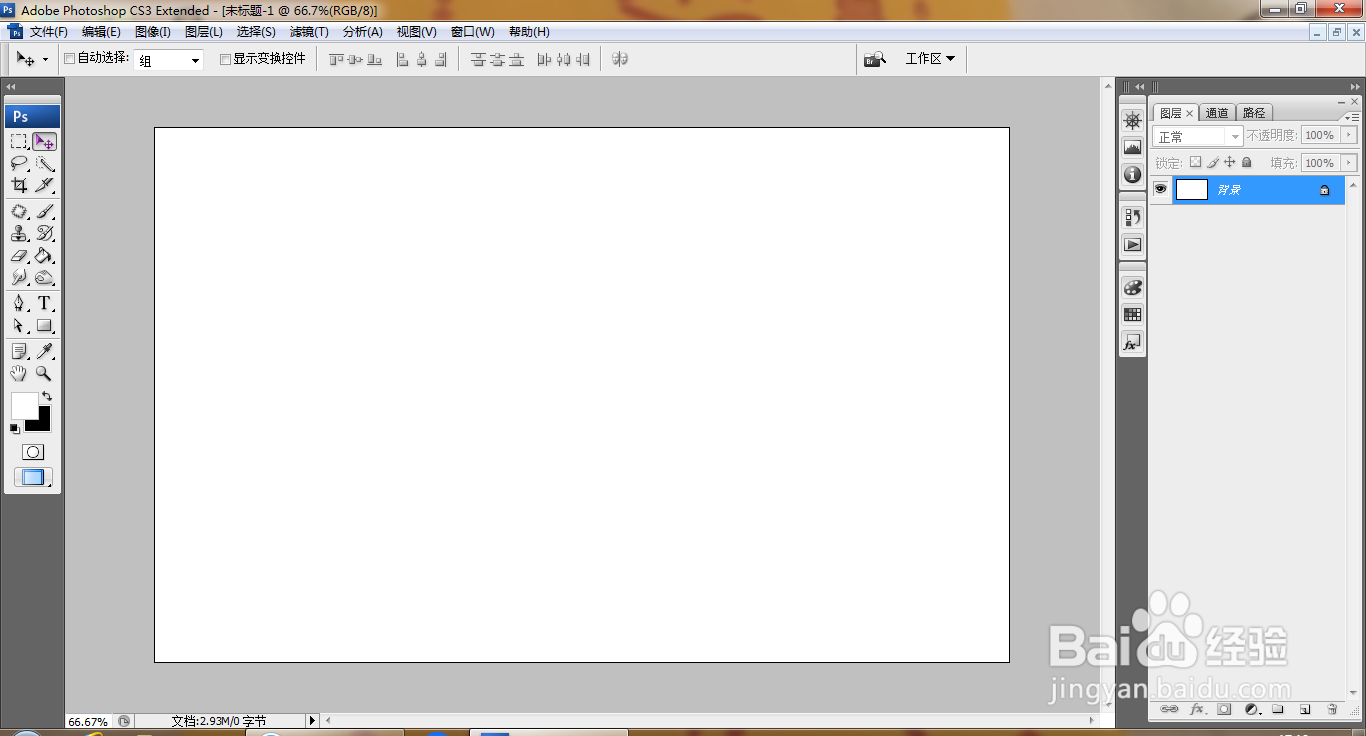Toggle lock position
1366x736 pixels.
pyautogui.click(x=1230, y=162)
